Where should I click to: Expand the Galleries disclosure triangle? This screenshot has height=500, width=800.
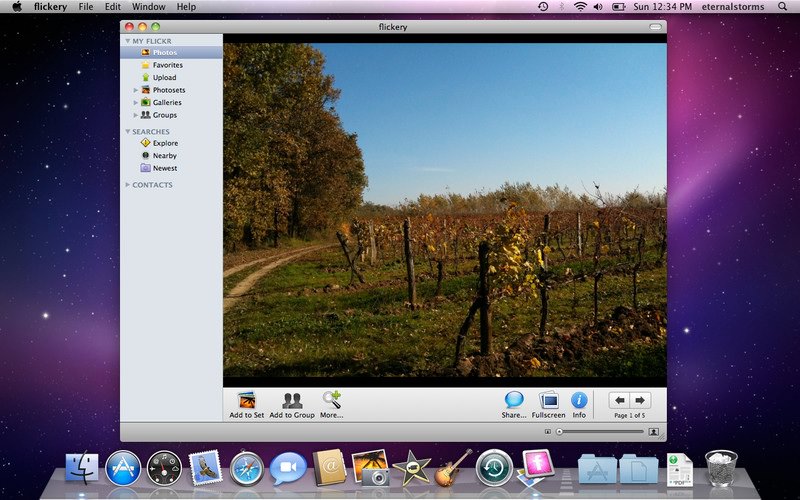click(x=136, y=103)
